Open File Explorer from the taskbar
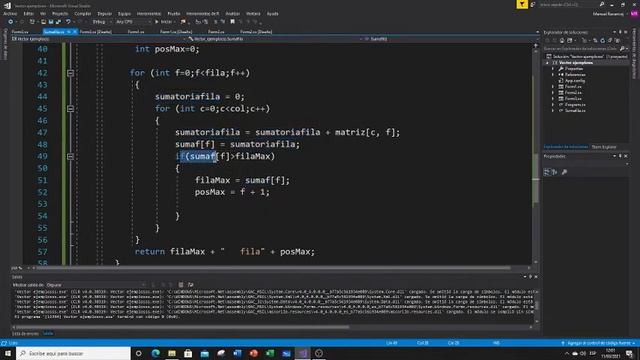 click(172, 353)
